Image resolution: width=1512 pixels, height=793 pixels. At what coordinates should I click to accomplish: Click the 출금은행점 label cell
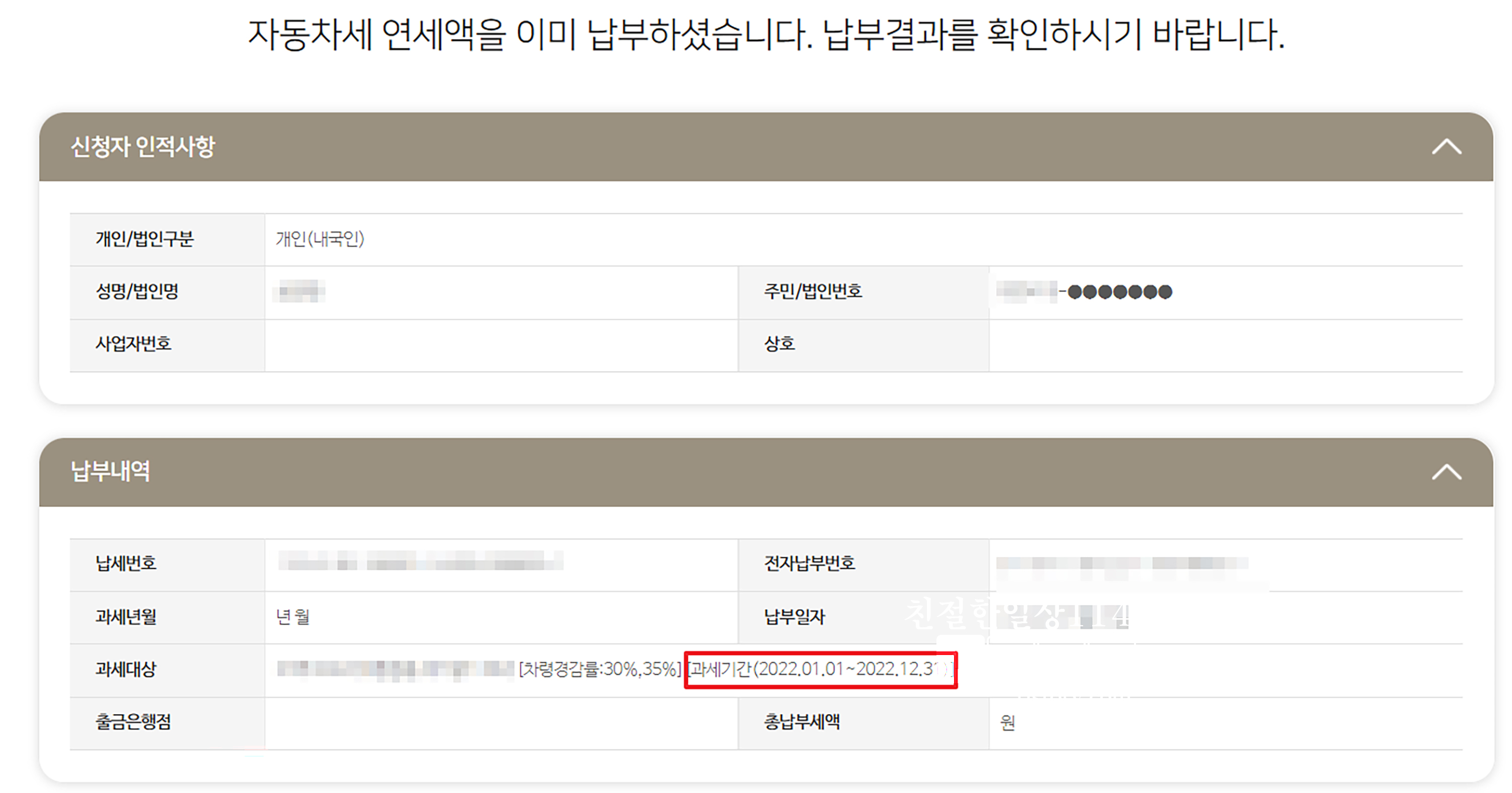coord(133,721)
